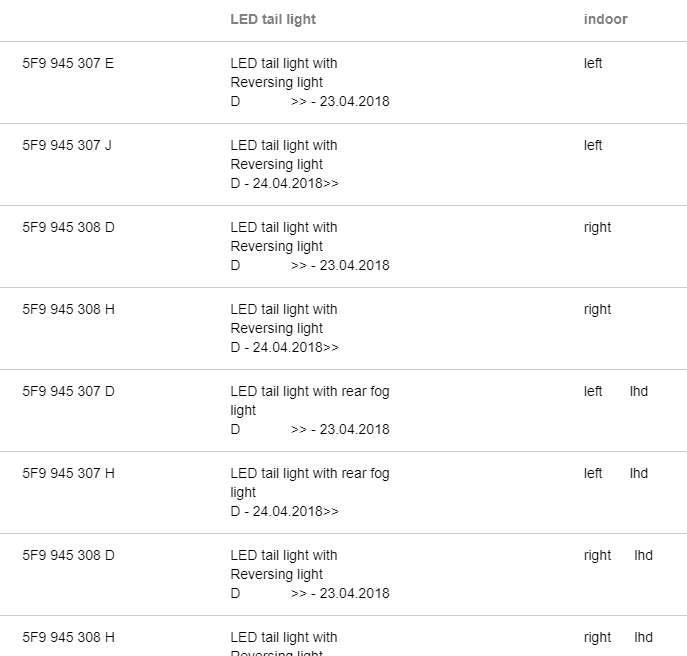Click the 307 E reversing light description
Image resolution: width=687 pixels, height=656 pixels.
pyautogui.click(x=284, y=73)
